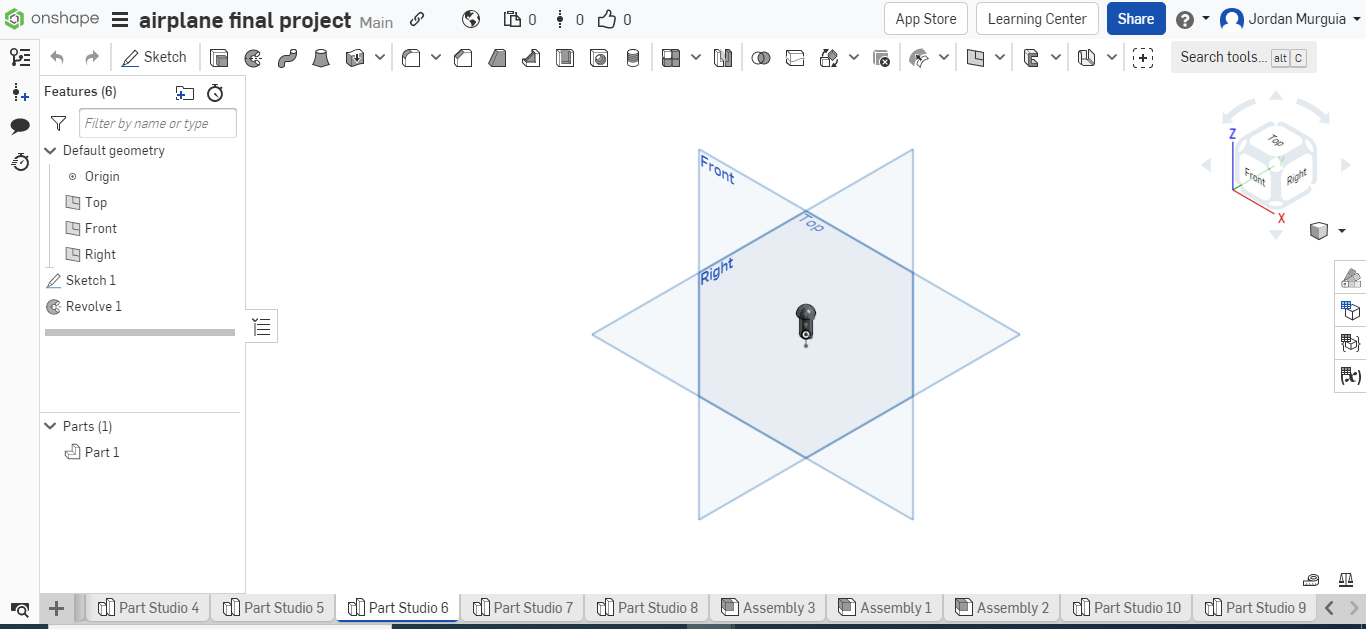Open the Revolve tool
Viewport: 1366px width, 629px height.
click(252, 57)
